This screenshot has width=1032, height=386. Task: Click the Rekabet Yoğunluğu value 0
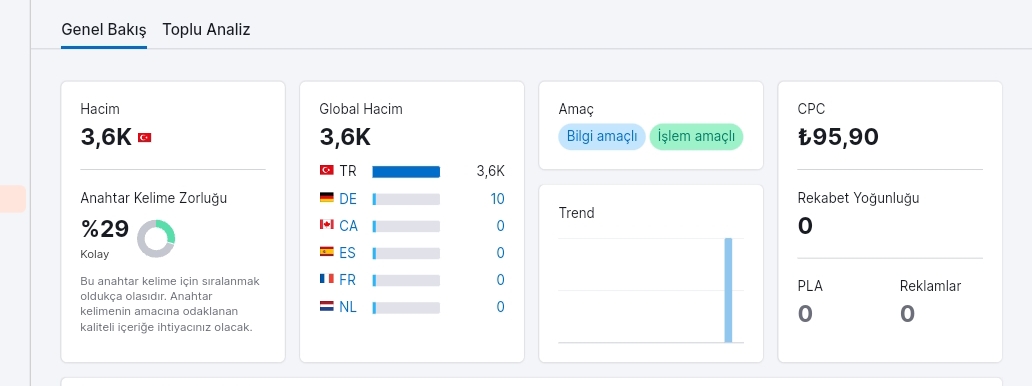805,226
